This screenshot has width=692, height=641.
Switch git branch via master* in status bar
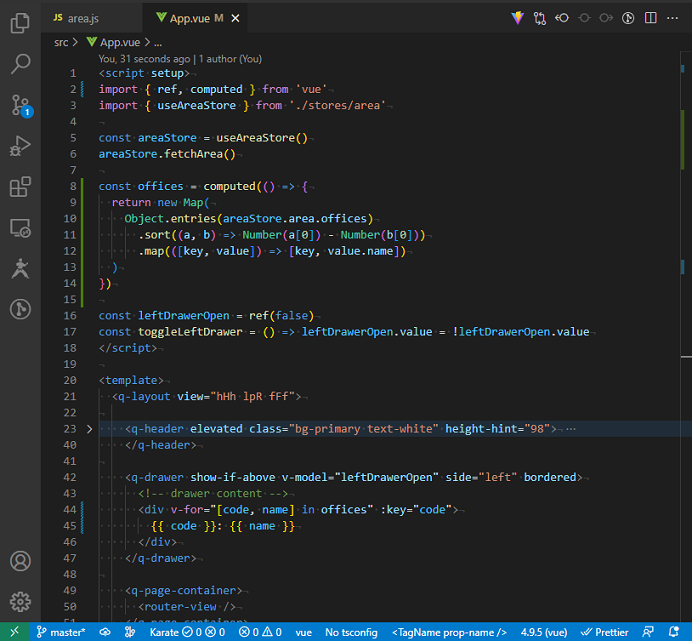(61, 632)
